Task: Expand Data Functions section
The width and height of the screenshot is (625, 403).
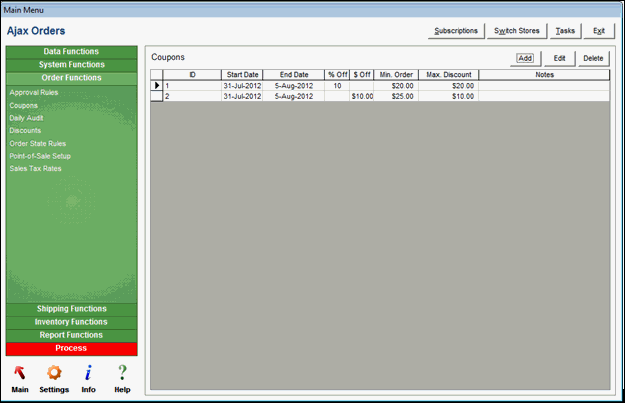Action: click(x=71, y=51)
